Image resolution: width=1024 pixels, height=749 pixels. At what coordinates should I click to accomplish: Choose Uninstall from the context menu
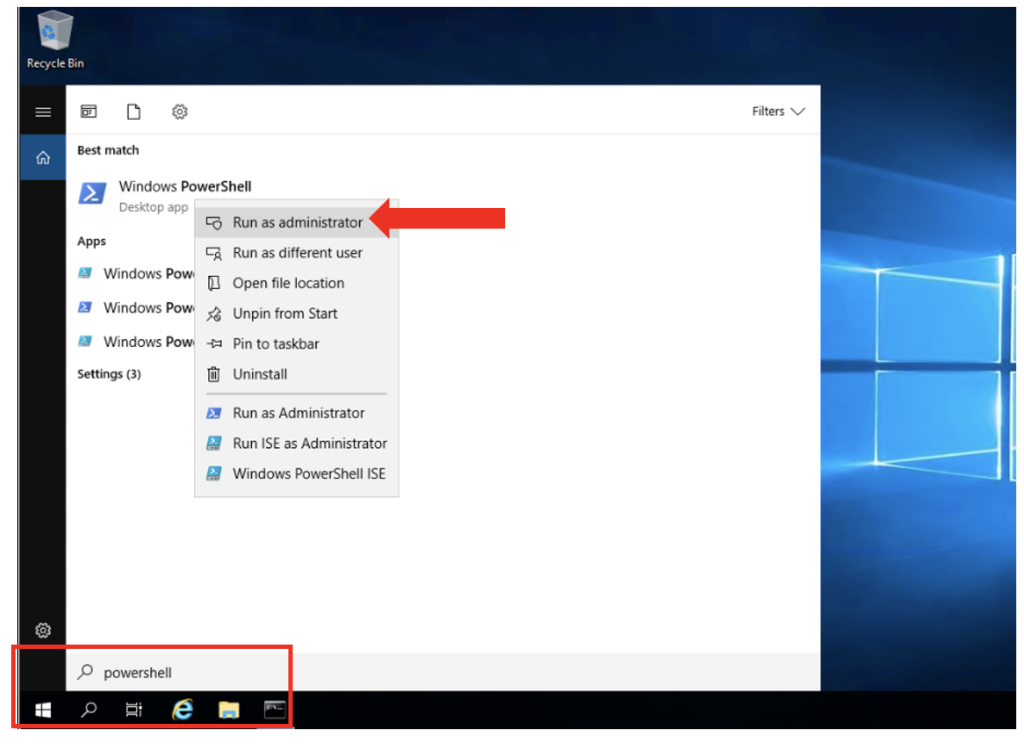(x=270, y=373)
